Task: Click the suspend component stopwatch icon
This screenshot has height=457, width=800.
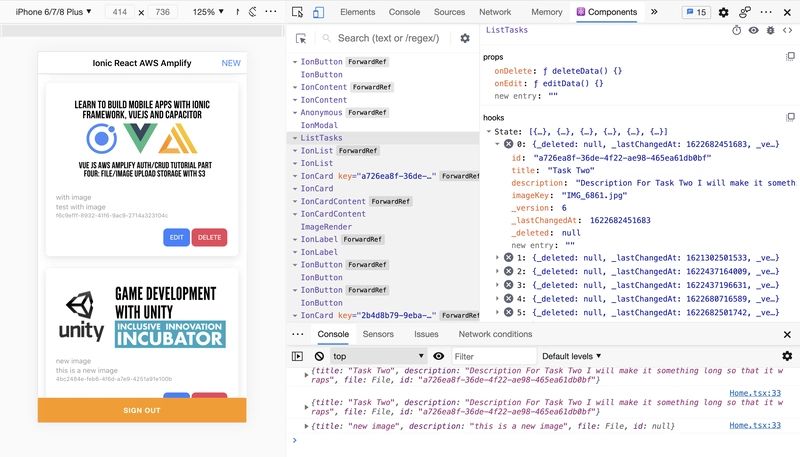Action: tap(737, 31)
